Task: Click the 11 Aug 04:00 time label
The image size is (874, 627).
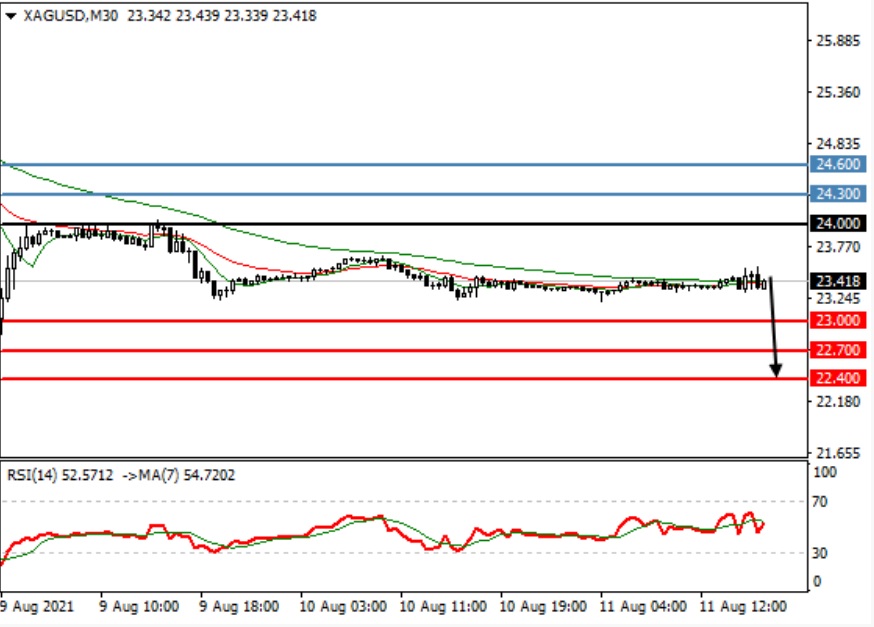Action: tap(643, 606)
